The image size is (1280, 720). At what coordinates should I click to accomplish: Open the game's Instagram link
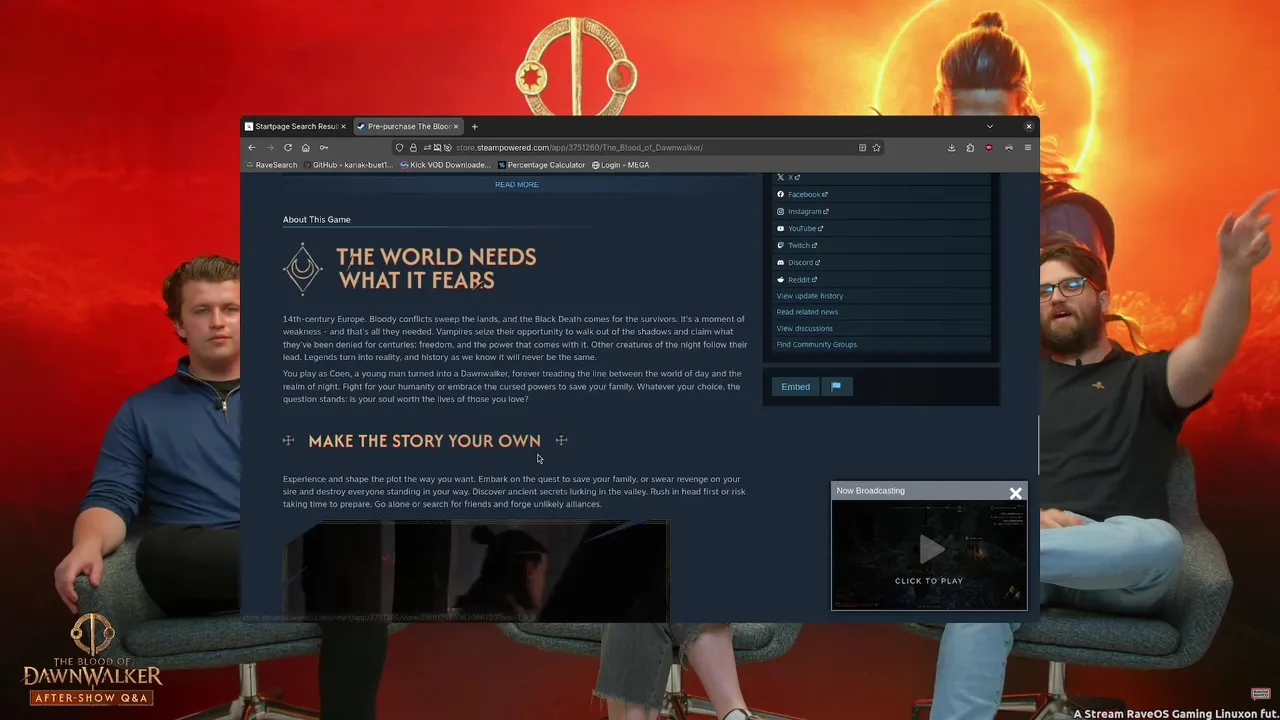[x=803, y=212]
